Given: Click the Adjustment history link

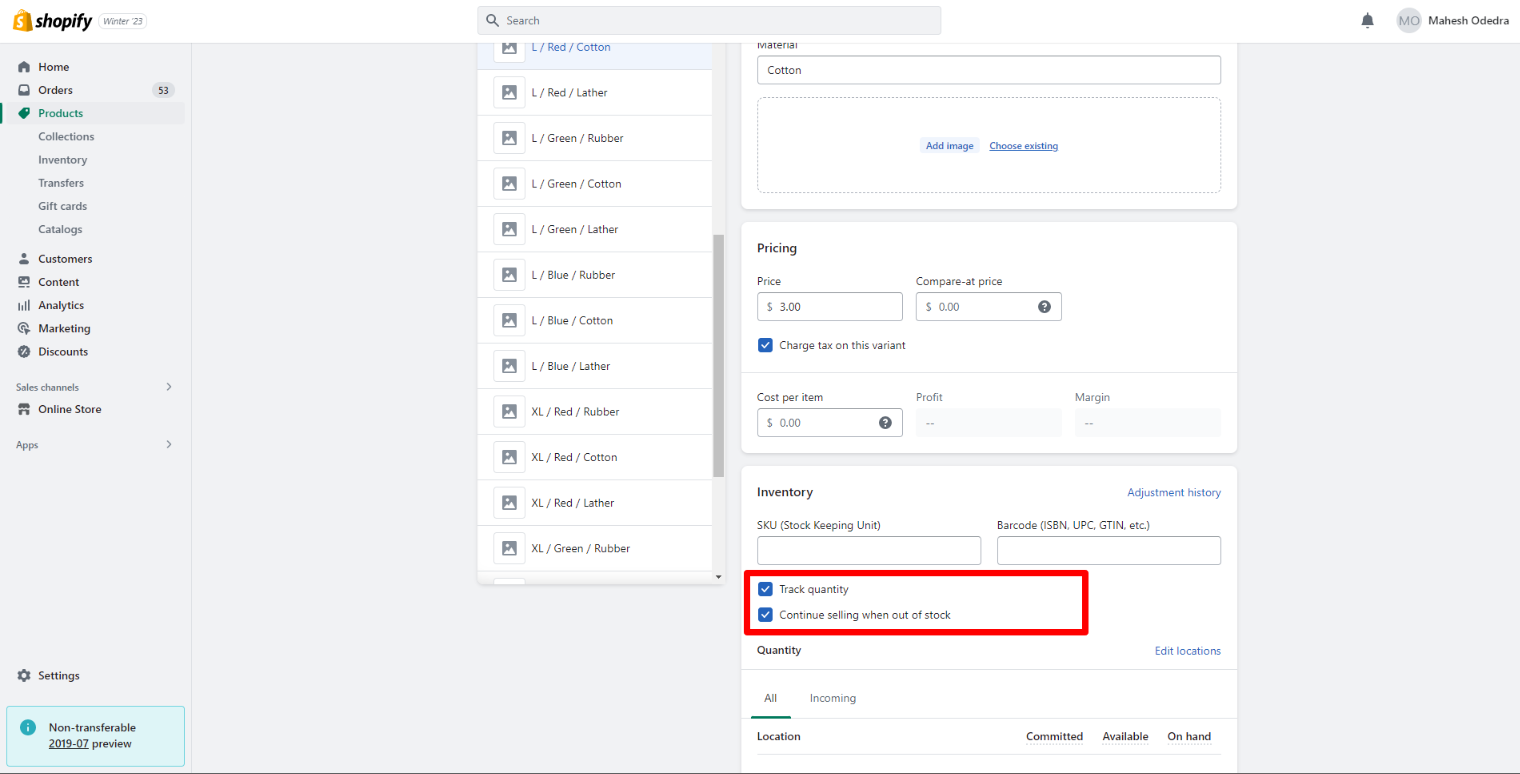Looking at the screenshot, I should point(1173,493).
